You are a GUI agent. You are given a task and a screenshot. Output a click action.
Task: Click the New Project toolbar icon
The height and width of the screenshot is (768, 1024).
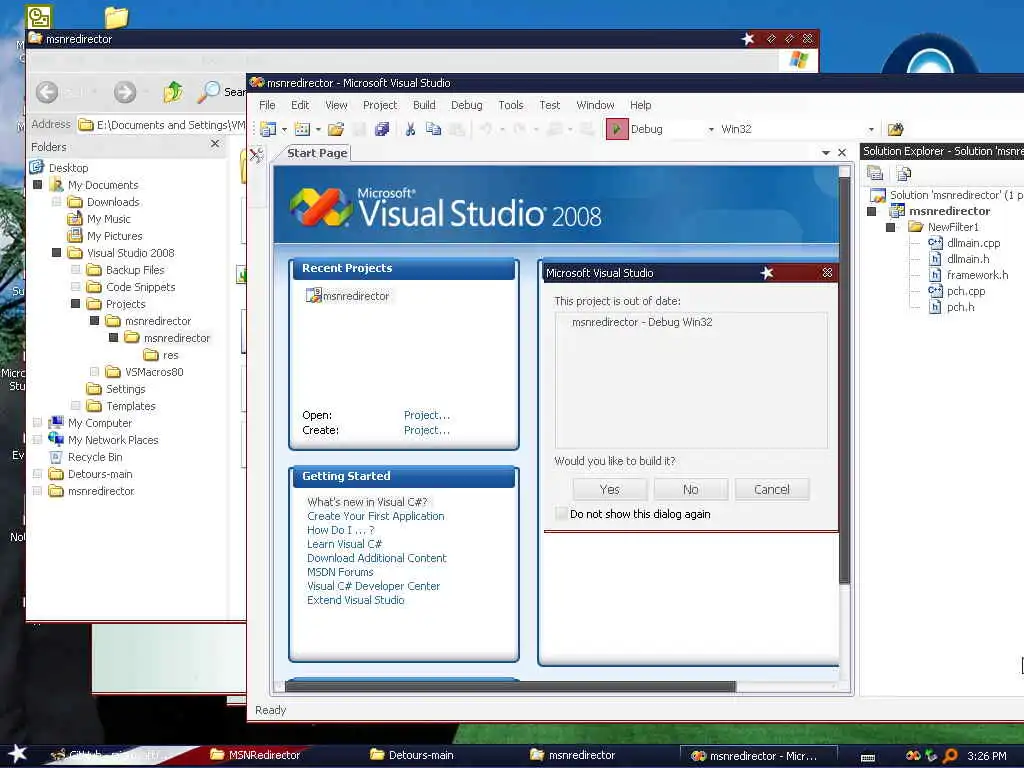pos(268,129)
